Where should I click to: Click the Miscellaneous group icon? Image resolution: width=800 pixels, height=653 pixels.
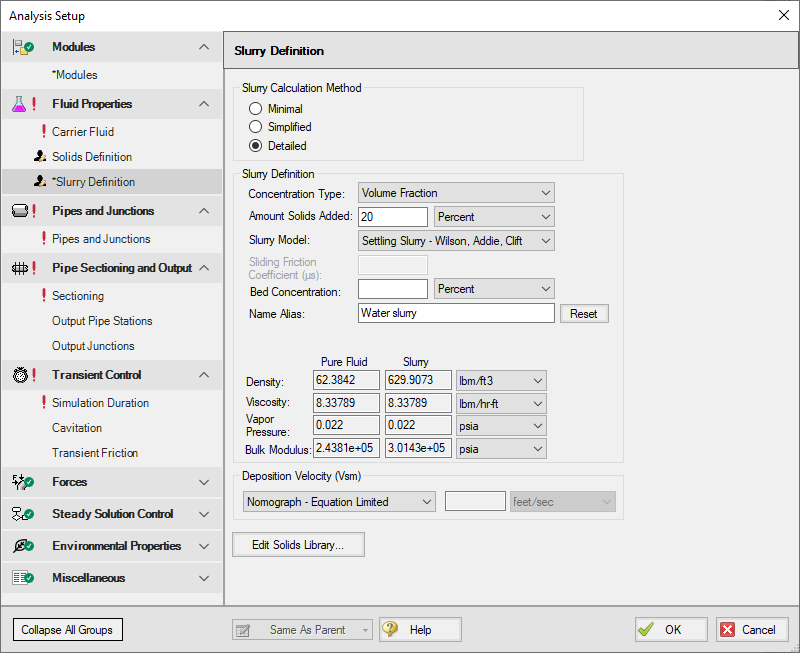[20, 578]
